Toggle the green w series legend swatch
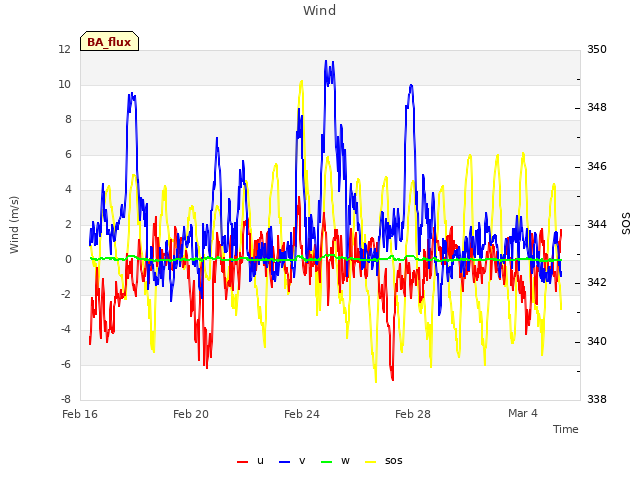 click(x=327, y=462)
